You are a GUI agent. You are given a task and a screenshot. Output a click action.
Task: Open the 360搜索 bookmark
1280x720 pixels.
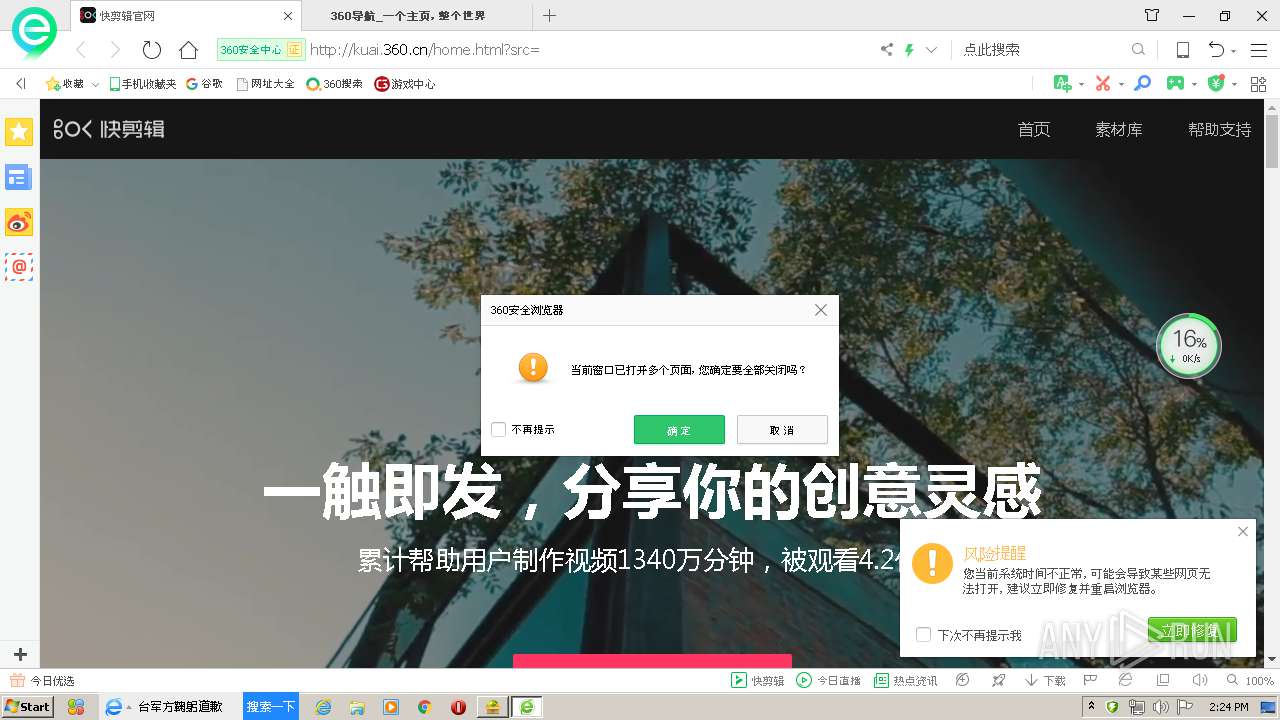(x=334, y=84)
